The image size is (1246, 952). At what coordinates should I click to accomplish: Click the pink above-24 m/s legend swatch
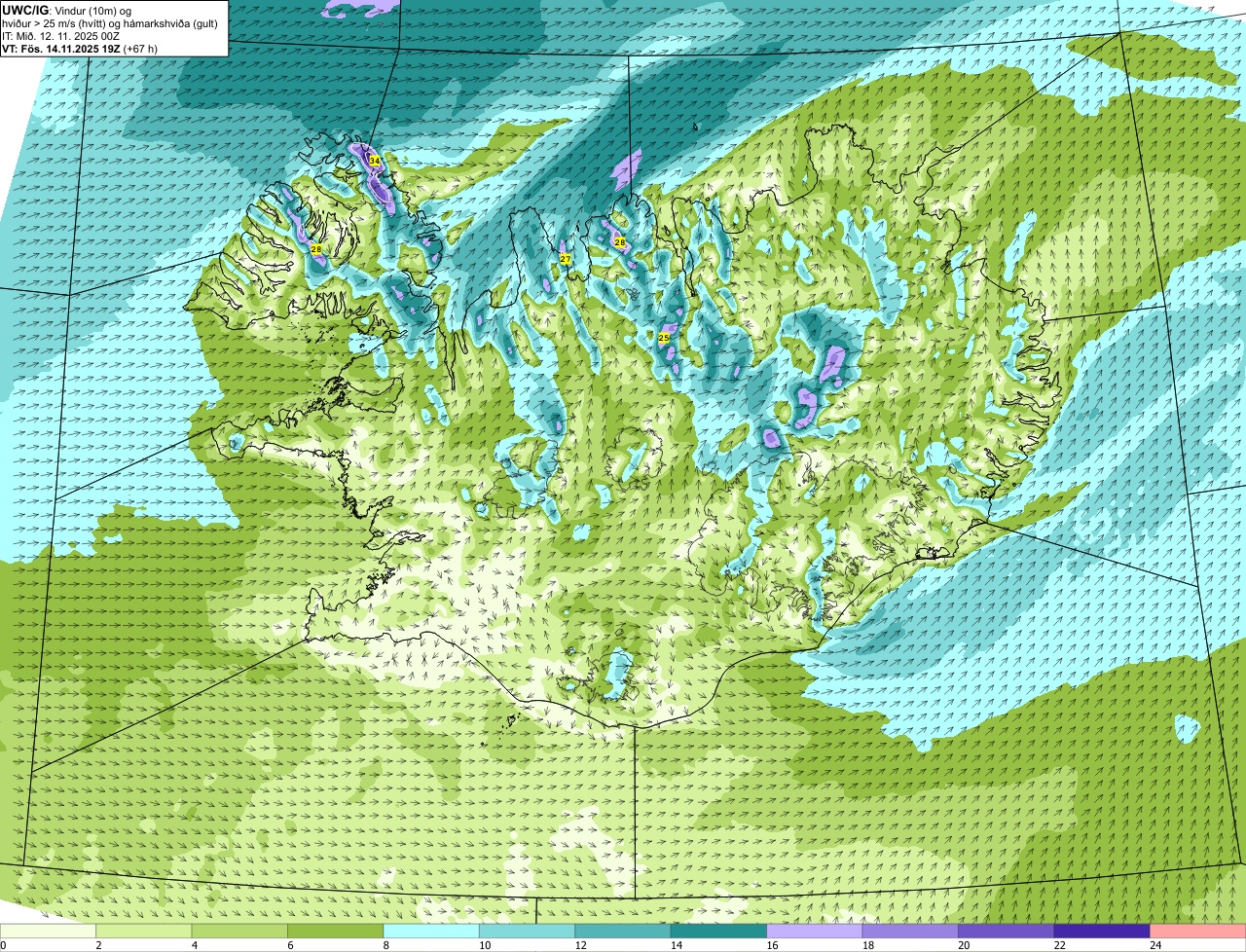1198,932
